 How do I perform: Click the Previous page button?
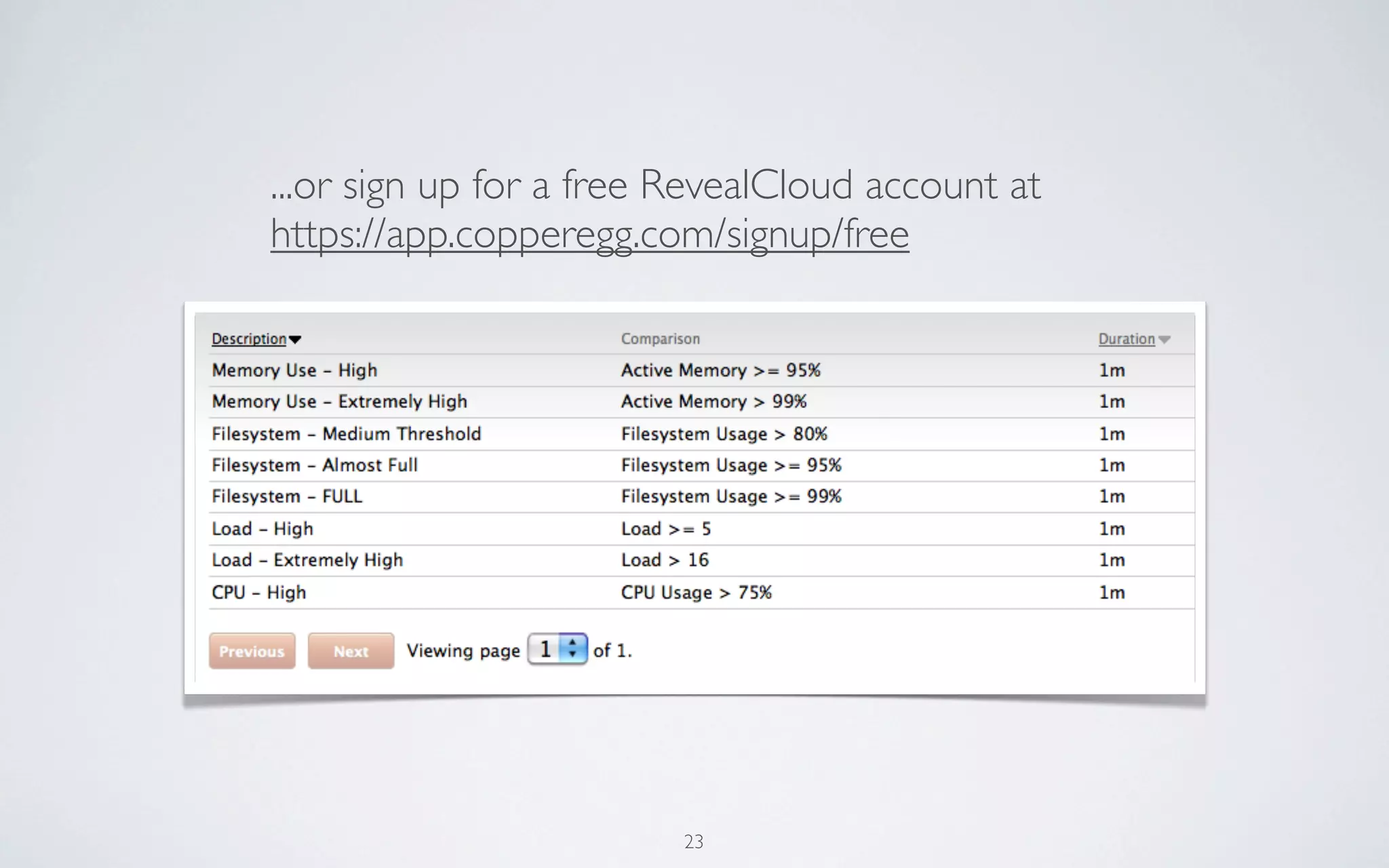pos(252,651)
